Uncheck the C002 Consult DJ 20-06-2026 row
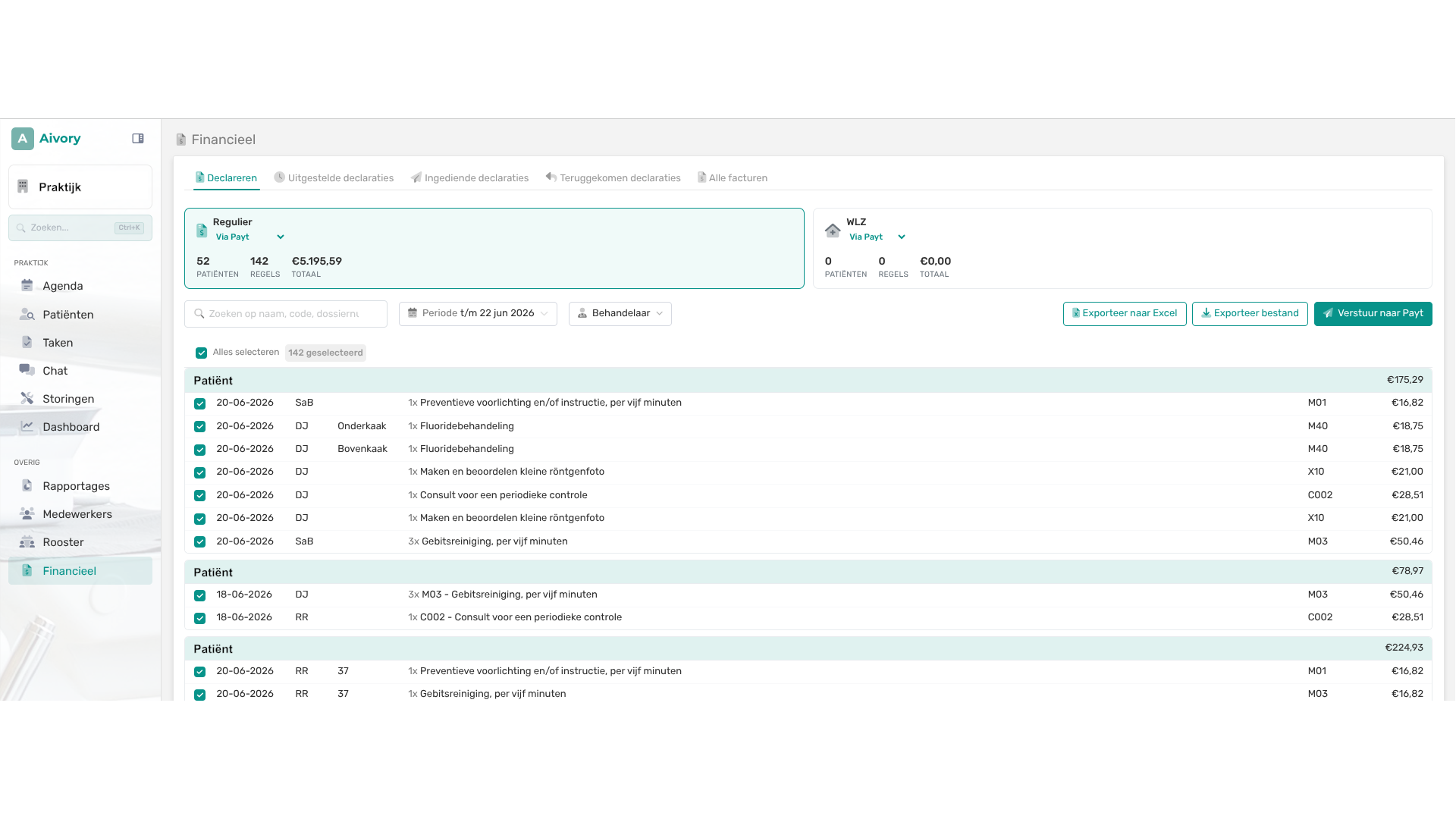The width and height of the screenshot is (1456, 819). click(x=199, y=496)
